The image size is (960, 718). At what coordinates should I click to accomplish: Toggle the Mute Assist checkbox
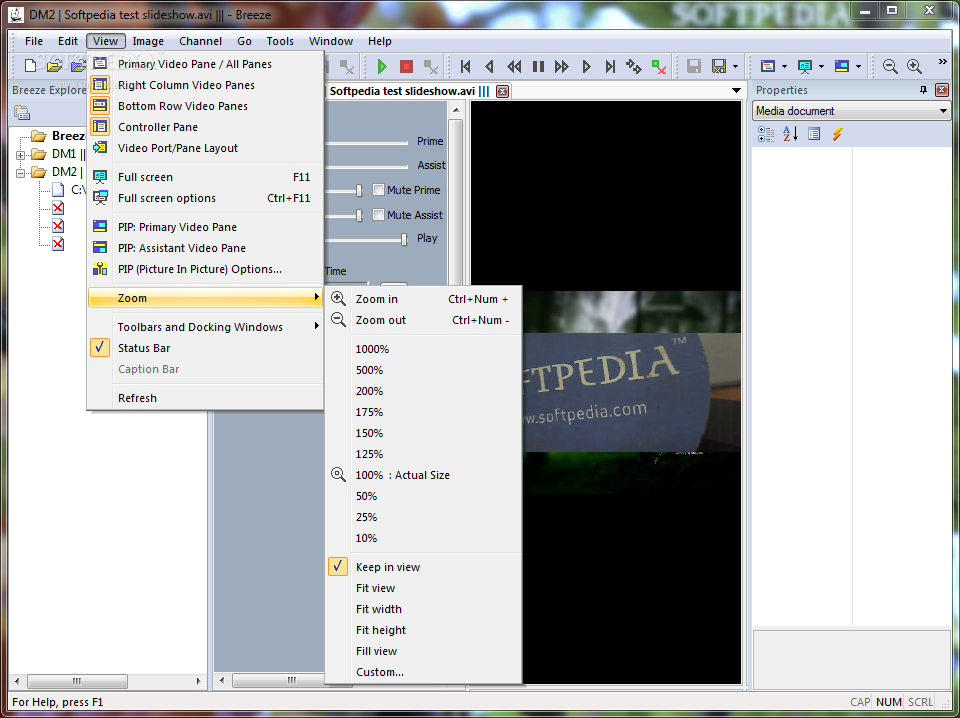point(378,215)
